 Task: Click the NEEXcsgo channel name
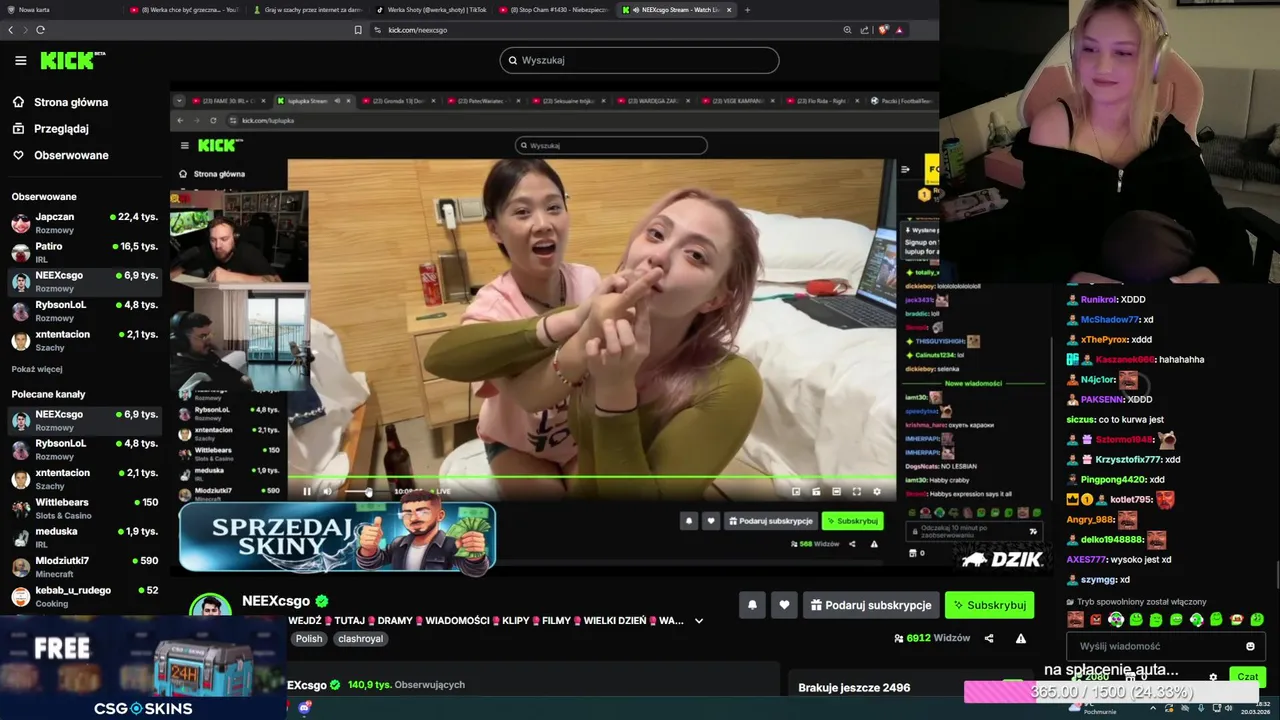tap(276, 601)
